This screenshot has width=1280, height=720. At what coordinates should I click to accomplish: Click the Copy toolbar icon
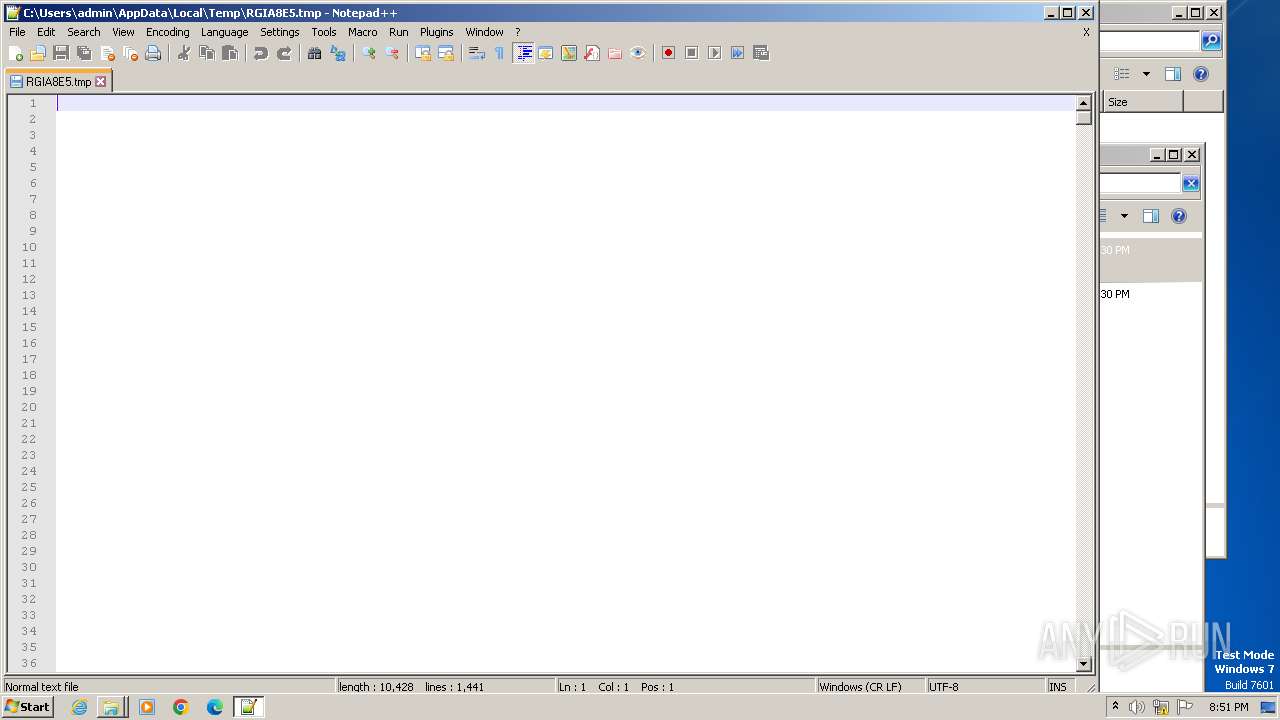(x=207, y=53)
